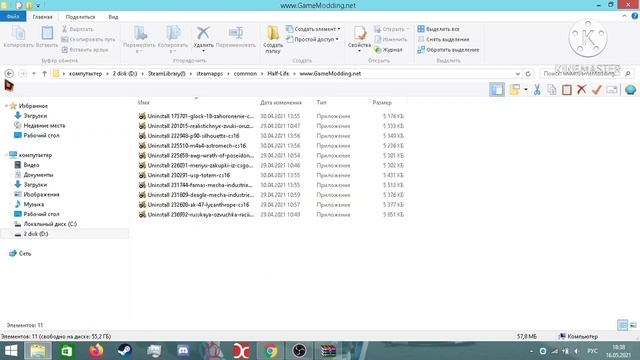Toggle the pane layout button in toolbar
640x360 pixels.
pyautogui.click(x=497, y=90)
